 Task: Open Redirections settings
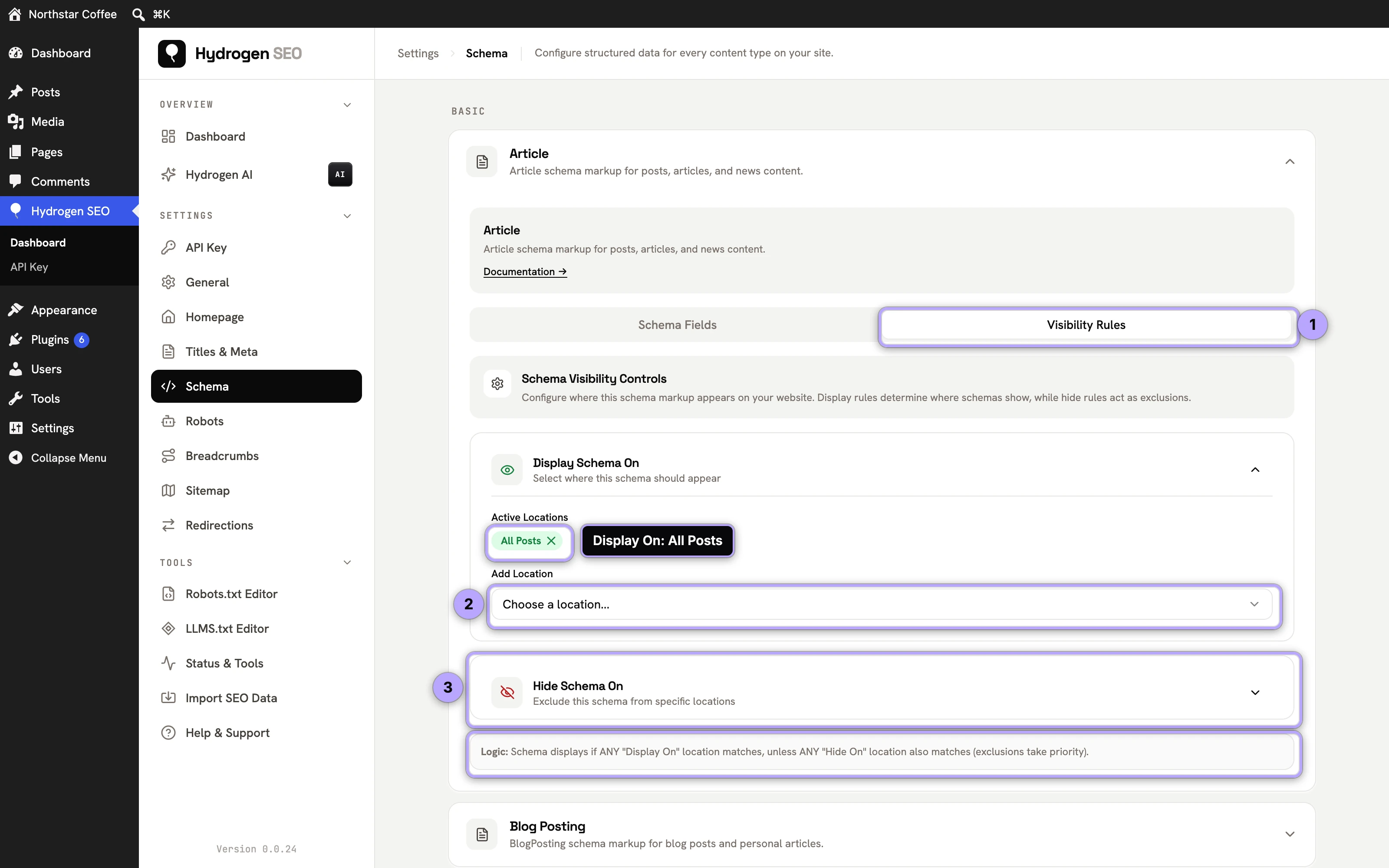point(257,525)
